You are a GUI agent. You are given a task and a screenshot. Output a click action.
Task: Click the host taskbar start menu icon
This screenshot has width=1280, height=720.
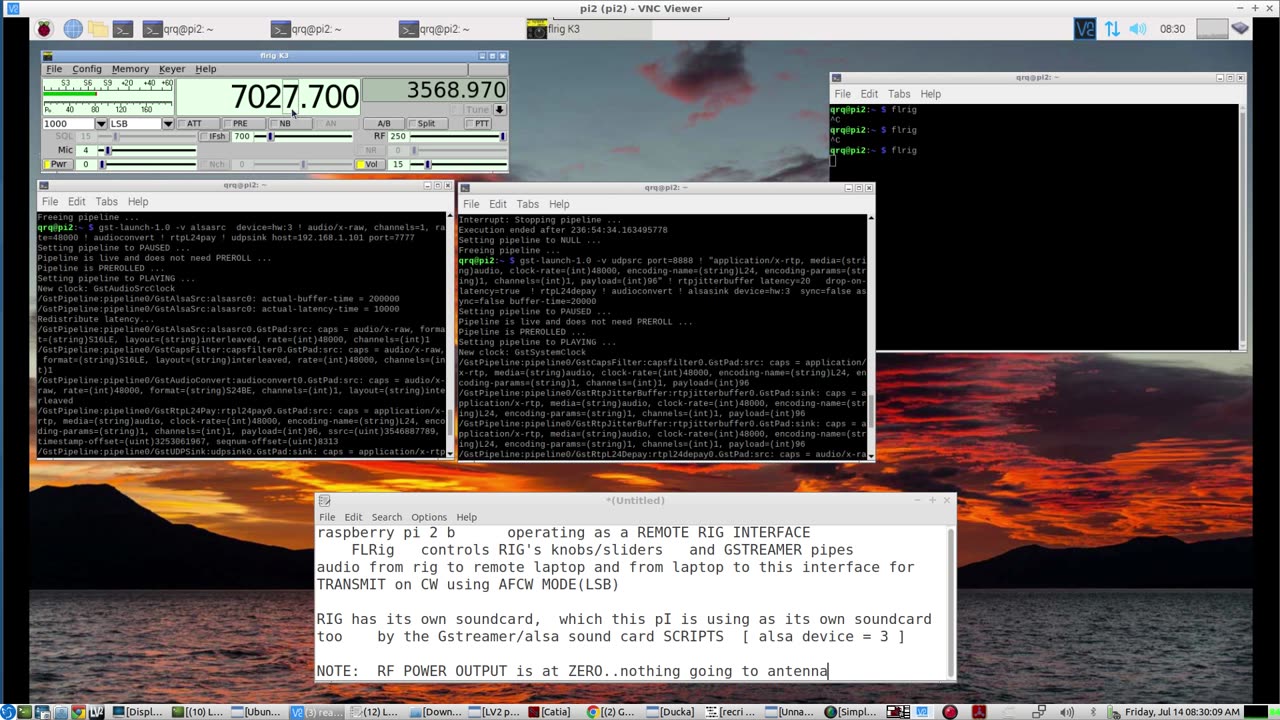pyautogui.click(x=8, y=711)
